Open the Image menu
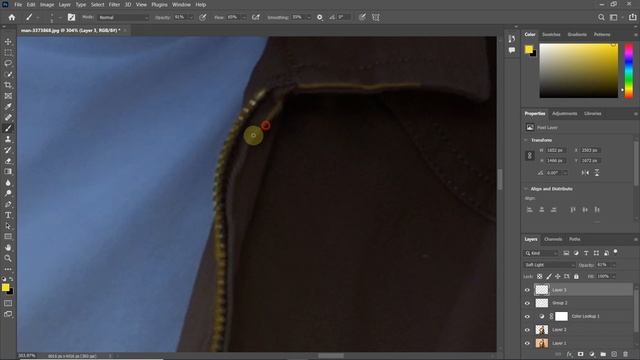The image size is (640, 360). (47, 4)
